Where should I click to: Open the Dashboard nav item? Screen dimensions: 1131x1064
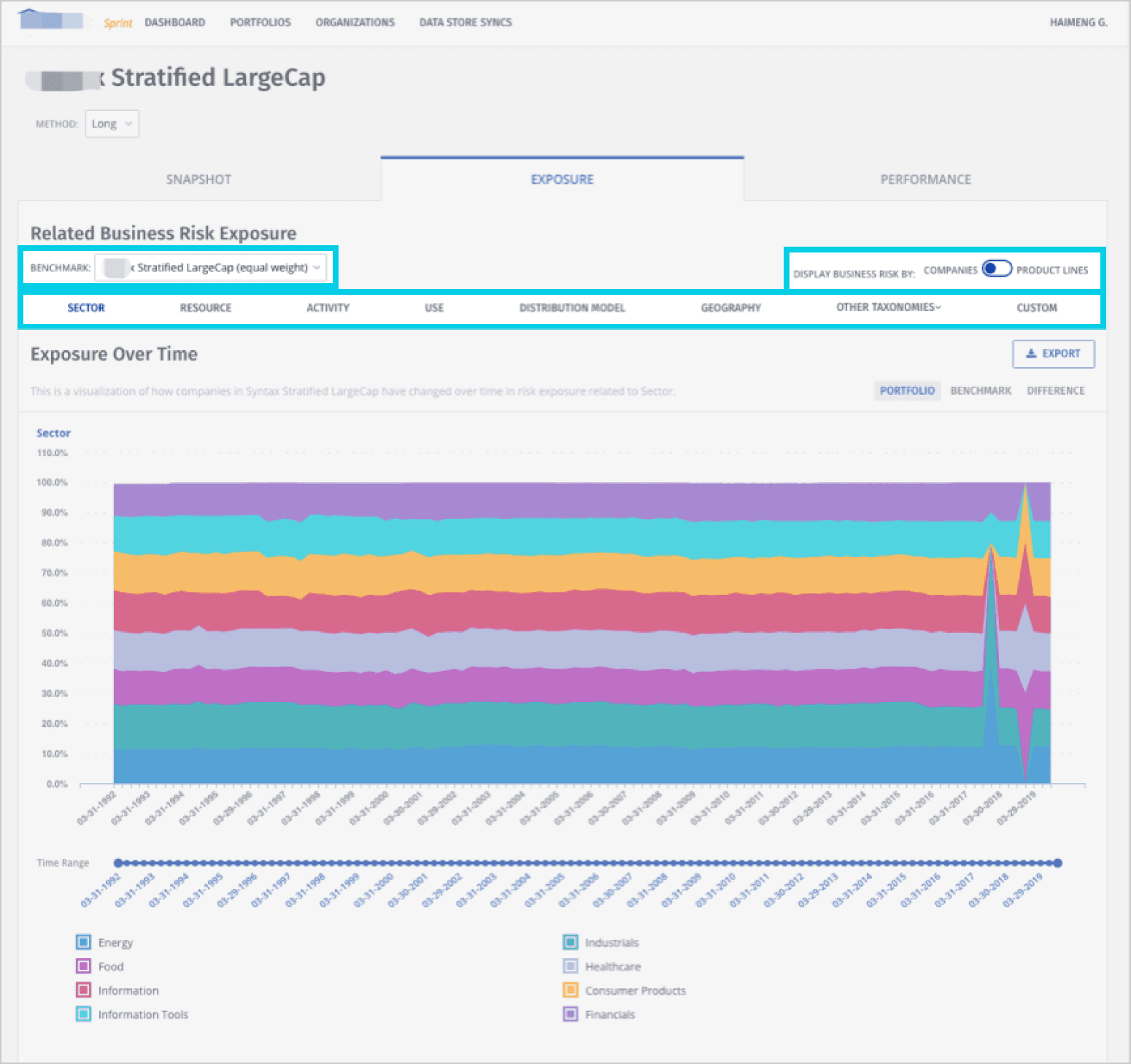tap(175, 23)
